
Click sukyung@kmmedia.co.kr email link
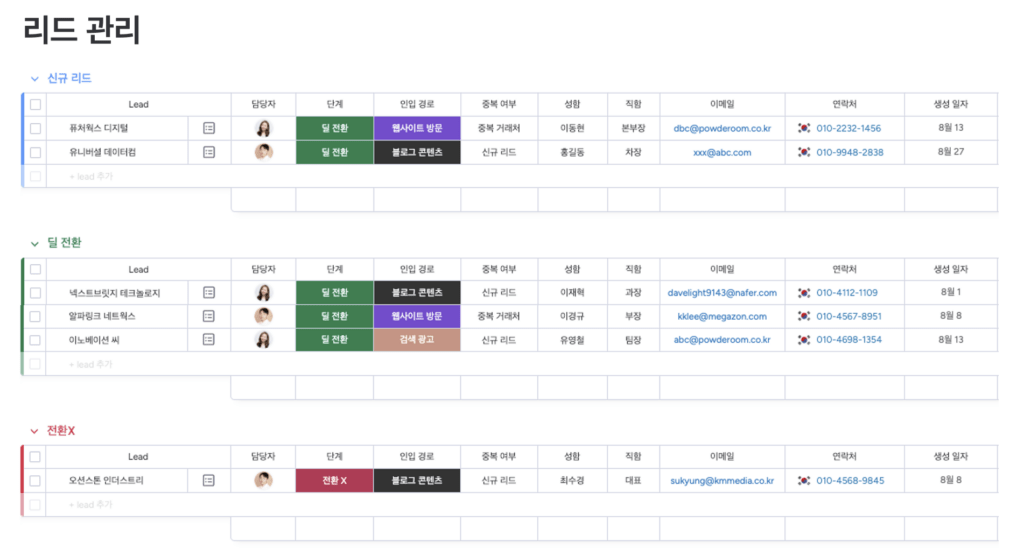click(722, 481)
